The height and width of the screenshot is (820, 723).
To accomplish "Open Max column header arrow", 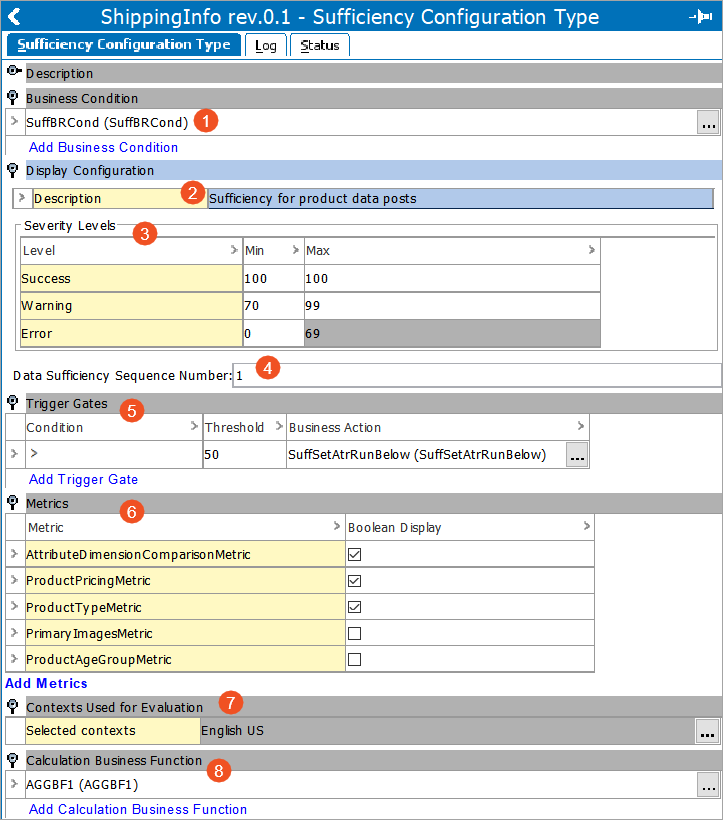I will tap(591, 250).
